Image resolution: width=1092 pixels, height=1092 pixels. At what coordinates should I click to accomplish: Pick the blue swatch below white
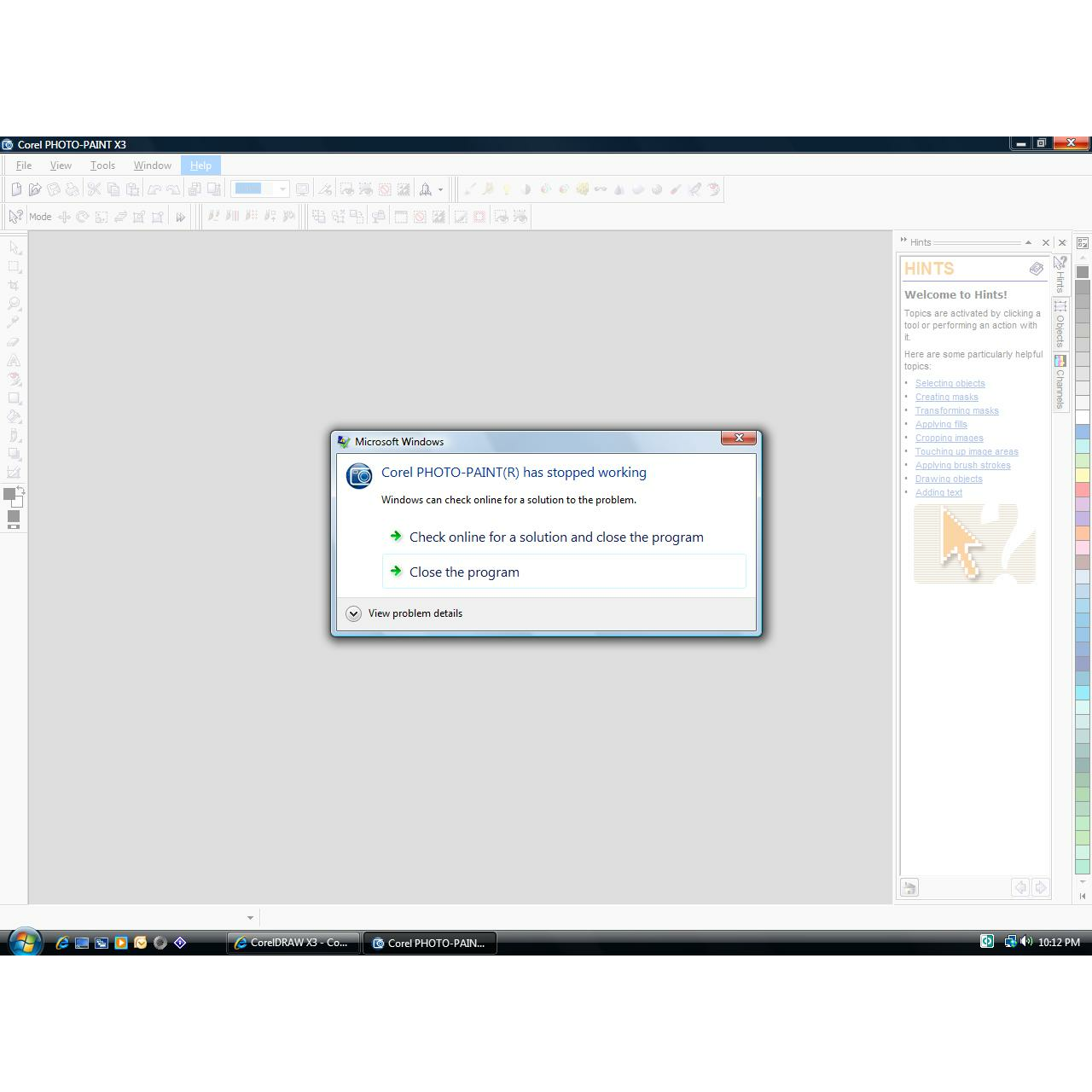click(x=1083, y=433)
